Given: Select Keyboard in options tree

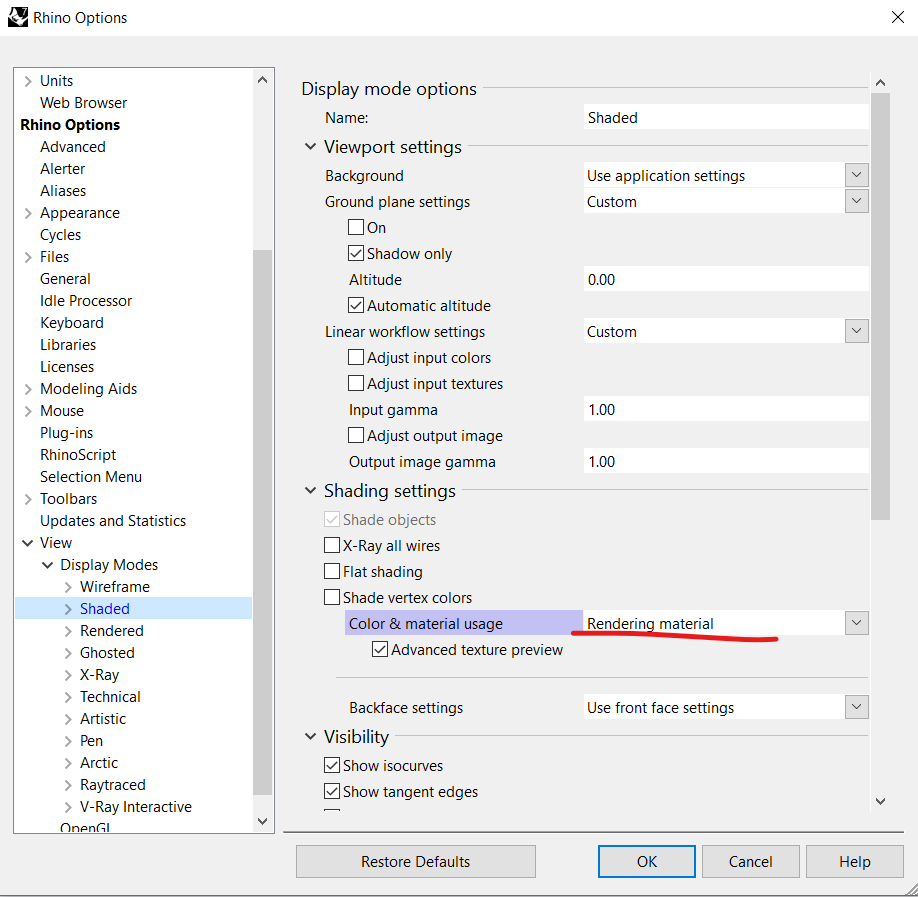Looking at the screenshot, I should click(x=71, y=323).
